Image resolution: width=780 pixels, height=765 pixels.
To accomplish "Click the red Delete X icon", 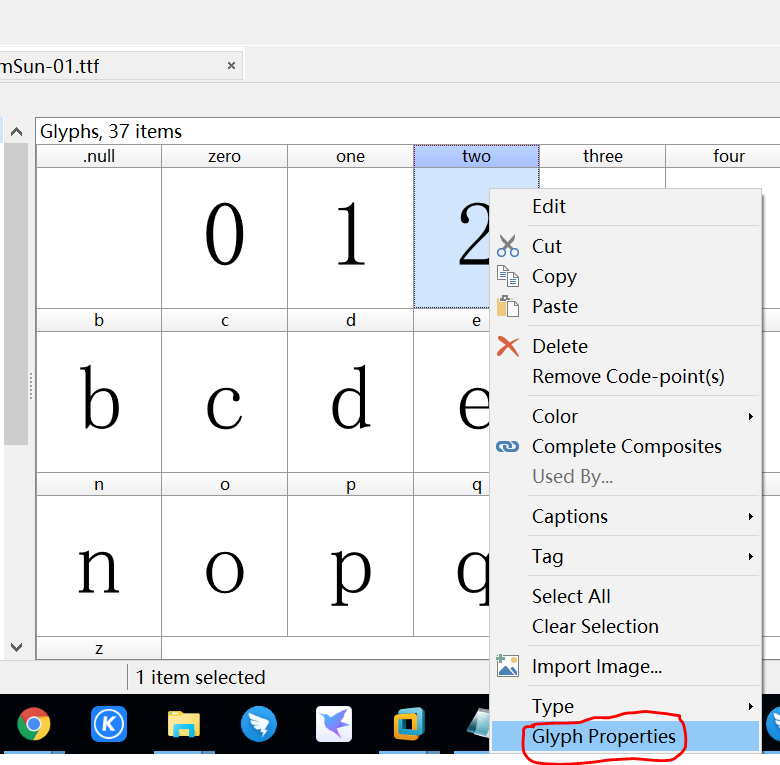I will (x=507, y=346).
